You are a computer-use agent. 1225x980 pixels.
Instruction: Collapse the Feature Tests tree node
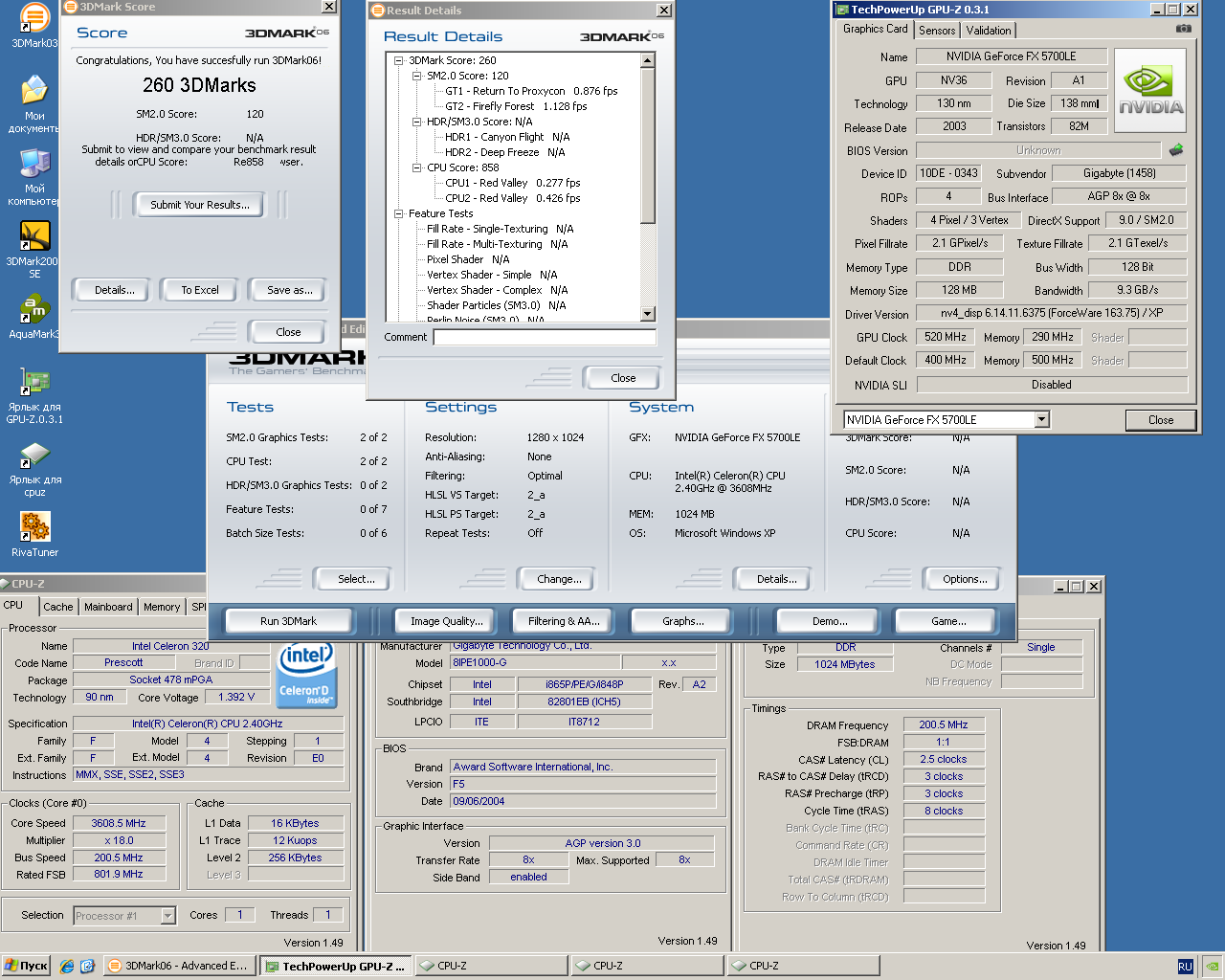pyautogui.click(x=399, y=213)
